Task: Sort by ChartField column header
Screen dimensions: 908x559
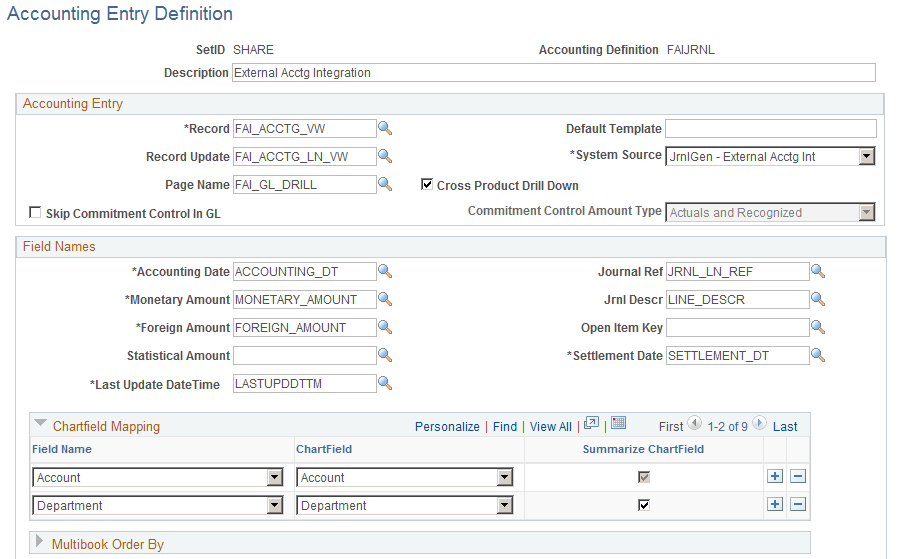Action: [324, 449]
